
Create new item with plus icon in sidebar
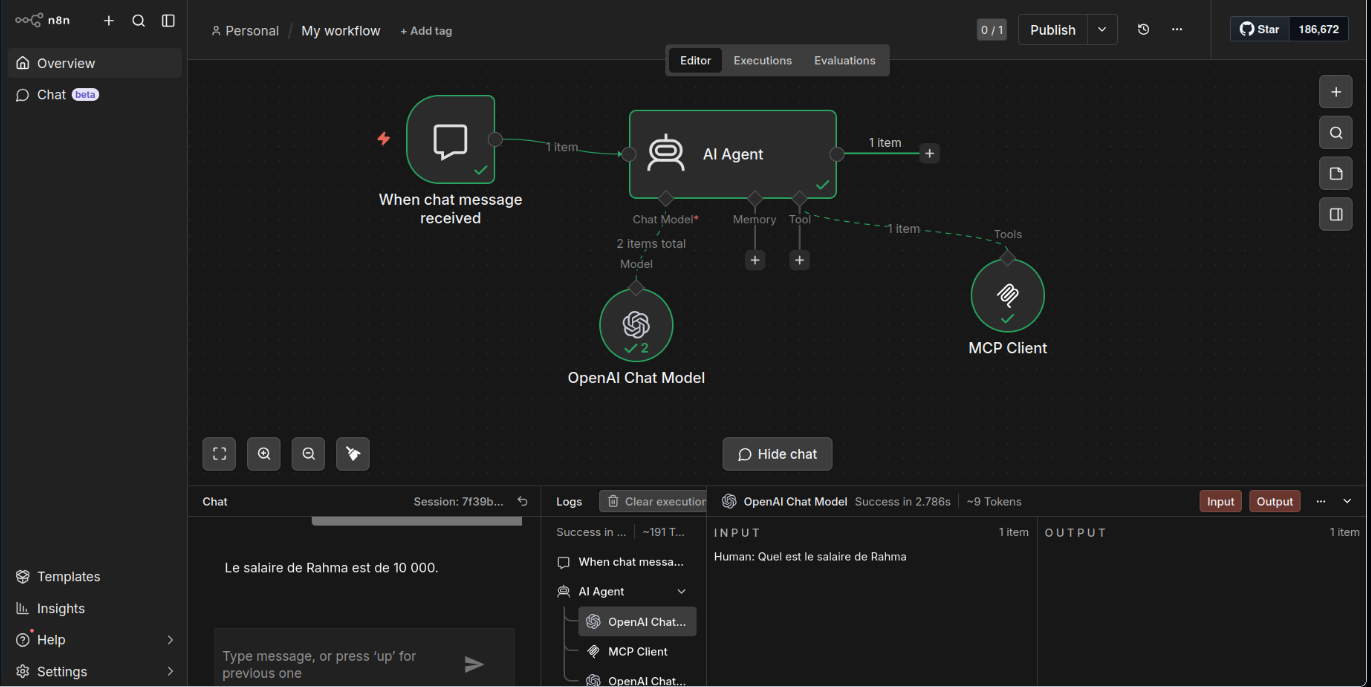109,20
